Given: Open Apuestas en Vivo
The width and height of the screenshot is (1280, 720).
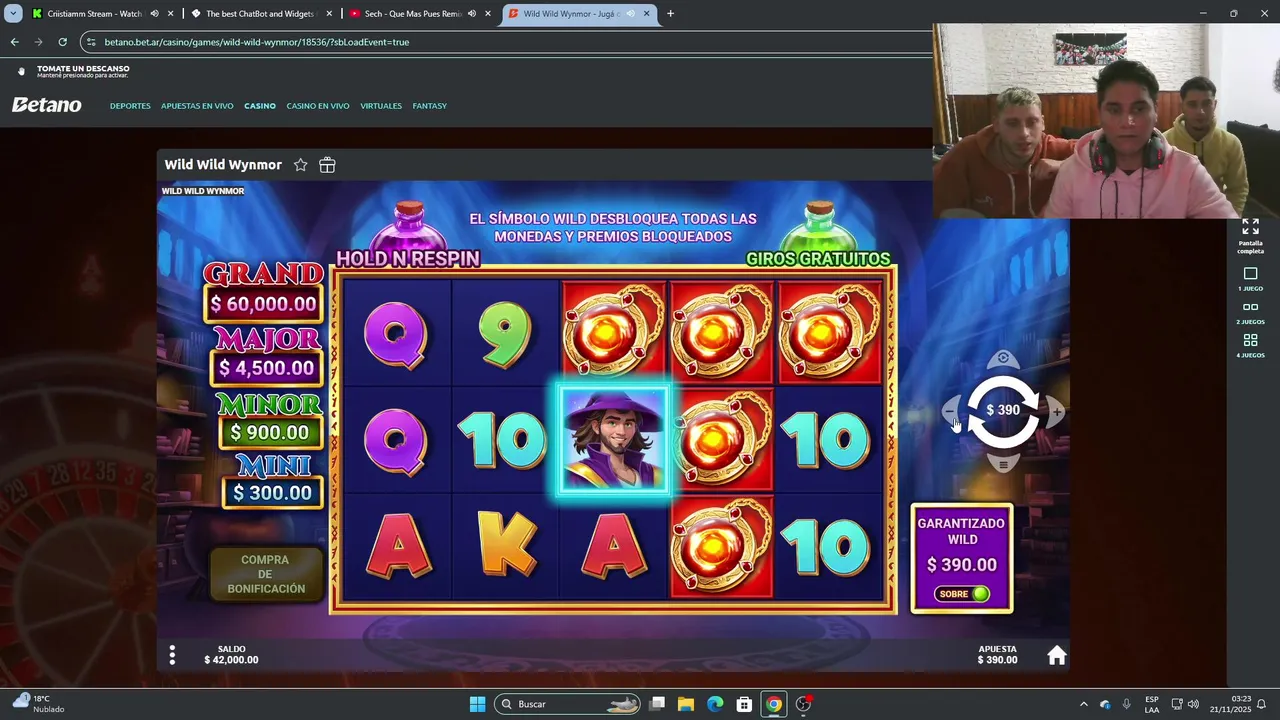Looking at the screenshot, I should point(197,106).
